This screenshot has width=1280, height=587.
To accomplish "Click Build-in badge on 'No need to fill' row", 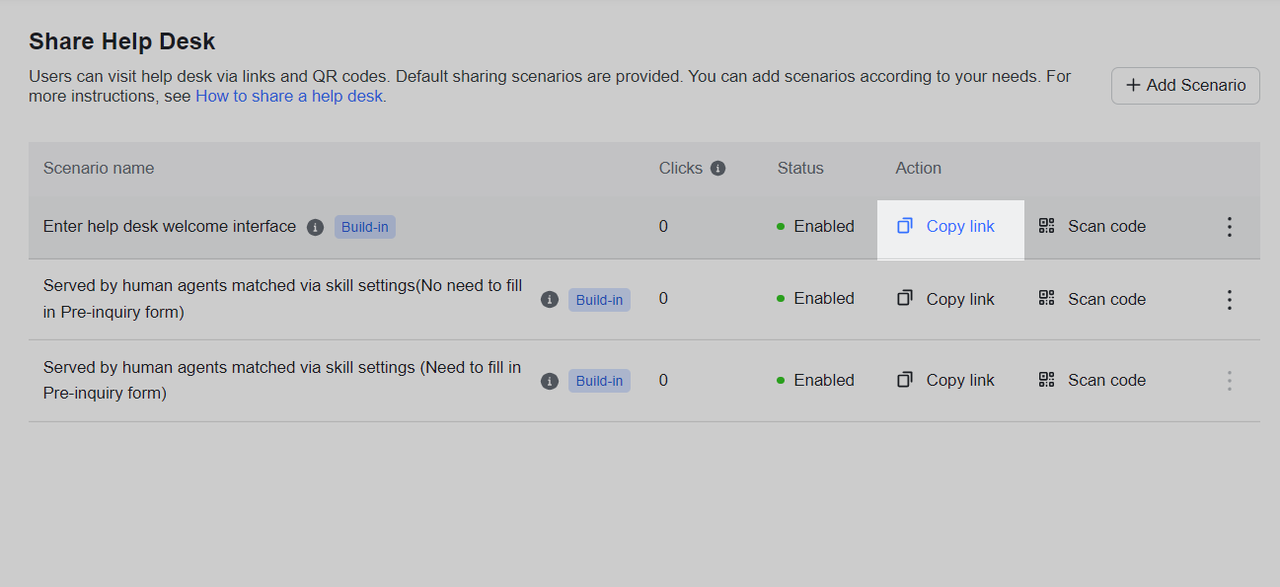I will click(x=599, y=299).
